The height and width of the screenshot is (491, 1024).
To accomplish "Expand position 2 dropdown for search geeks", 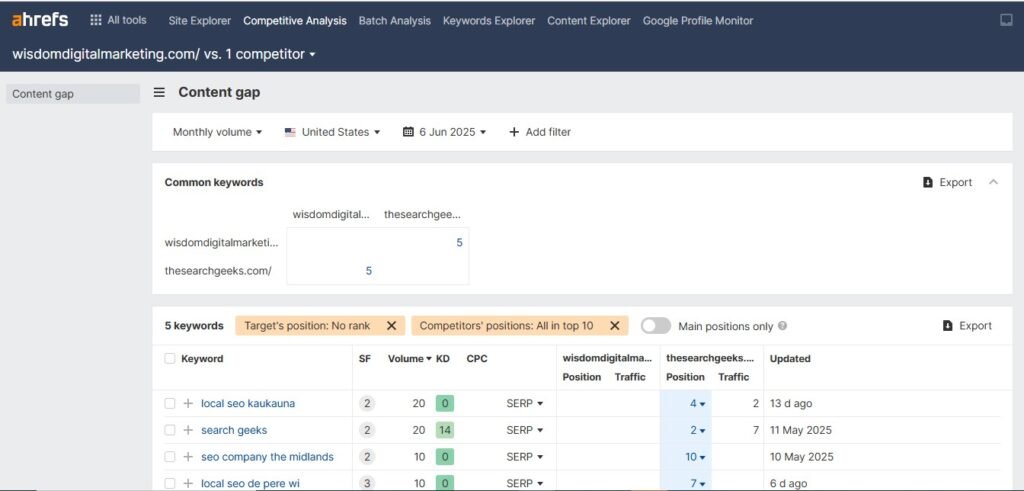I will tap(697, 430).
